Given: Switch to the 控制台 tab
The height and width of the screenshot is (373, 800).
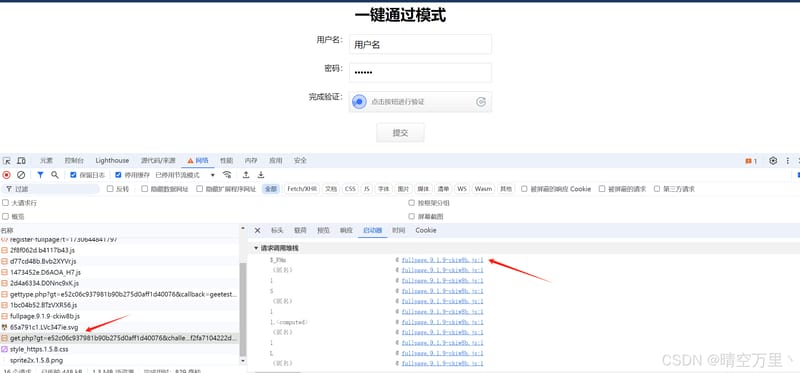Looking at the screenshot, I should (74, 161).
